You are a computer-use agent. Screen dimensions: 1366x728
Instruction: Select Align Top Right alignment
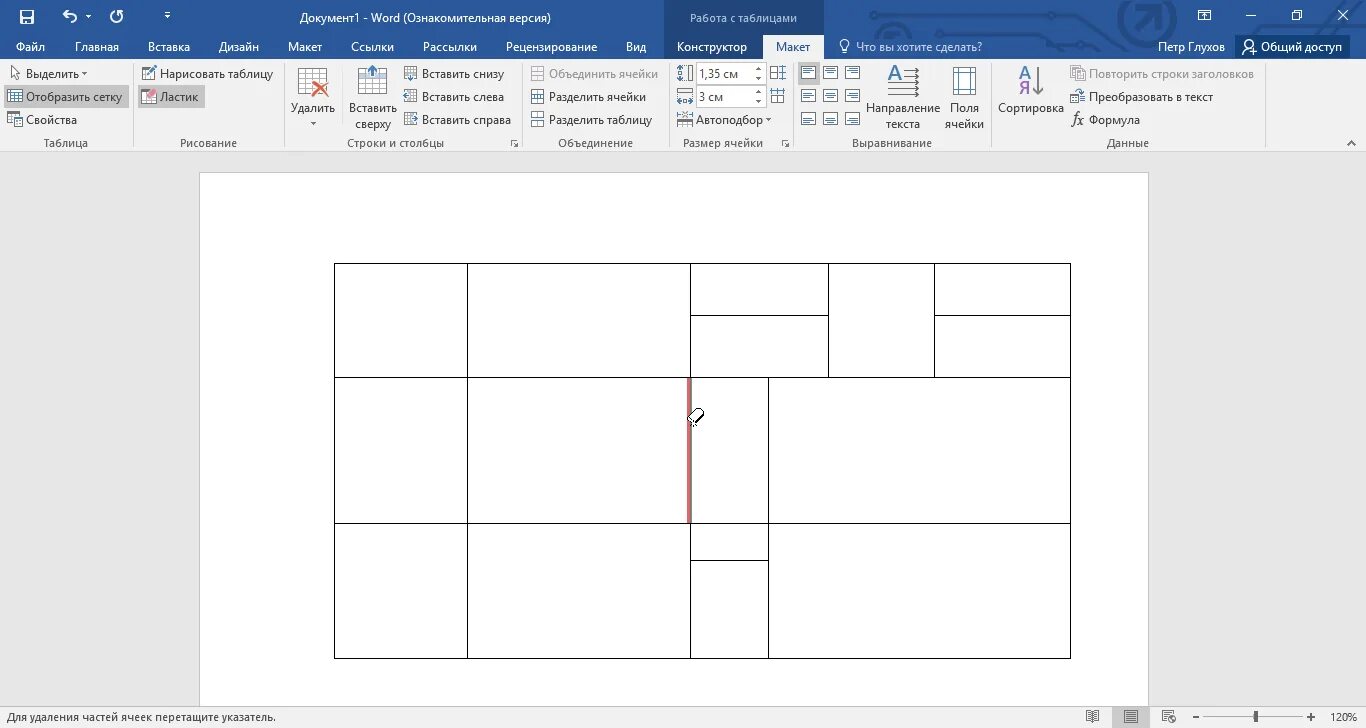click(x=852, y=73)
